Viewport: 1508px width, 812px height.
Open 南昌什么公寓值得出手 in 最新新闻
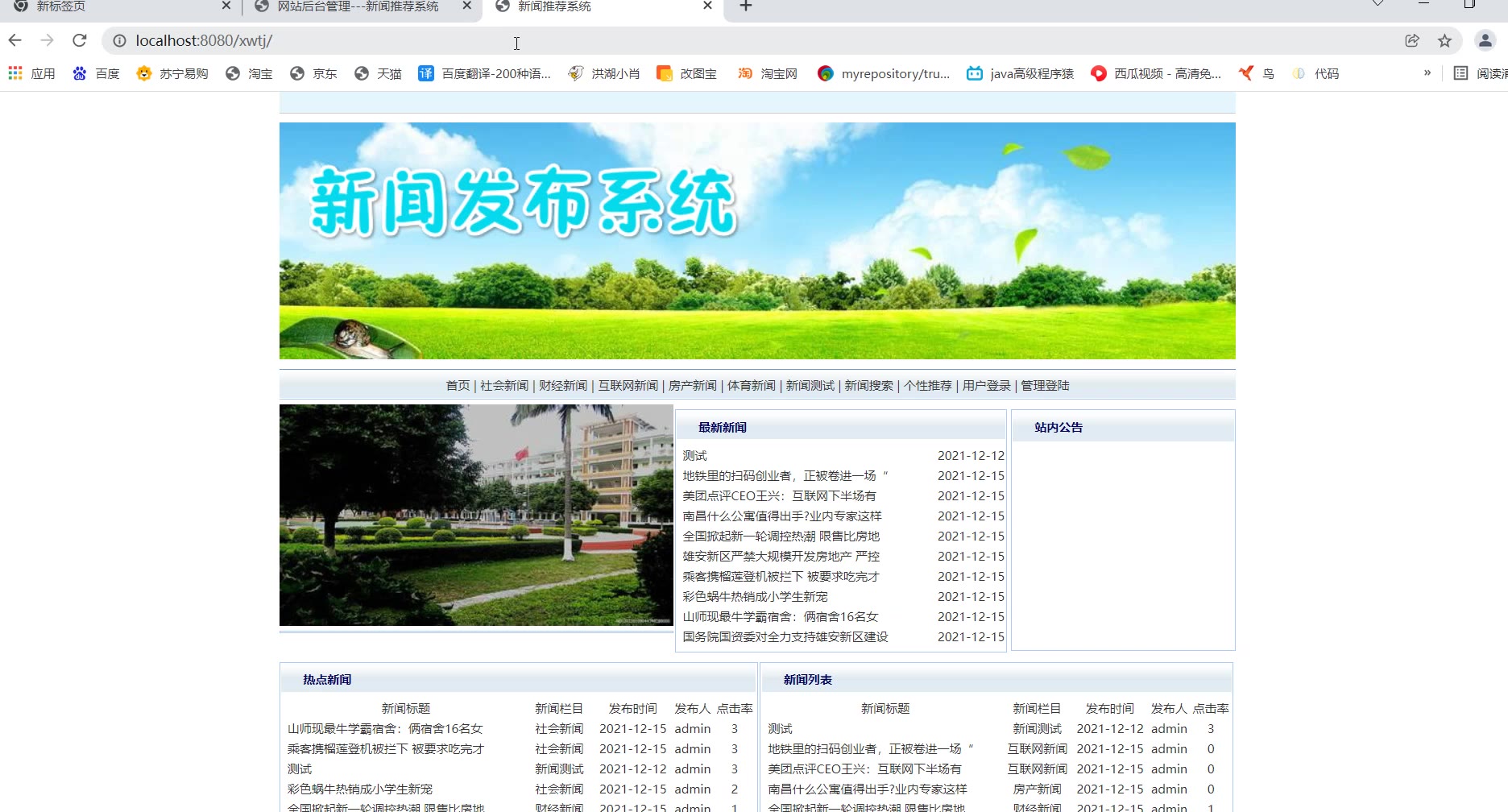782,516
